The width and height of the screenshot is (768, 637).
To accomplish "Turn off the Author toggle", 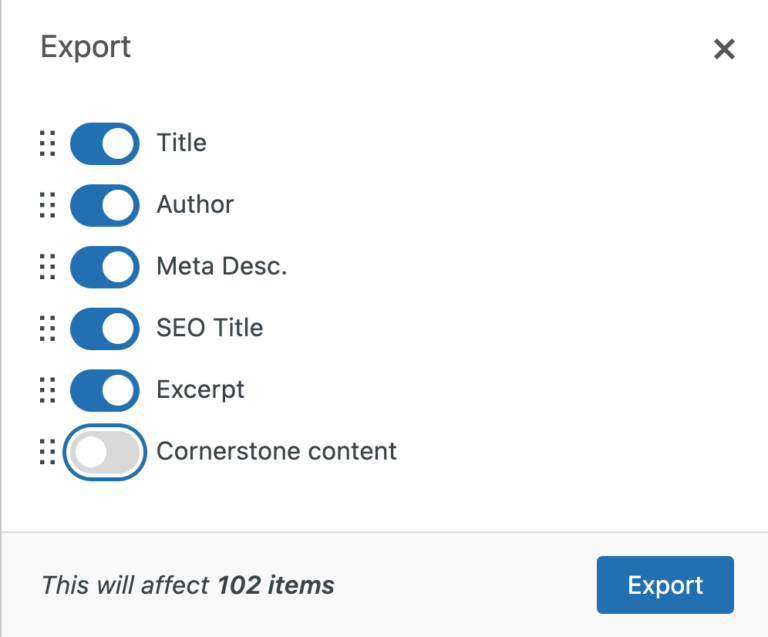I will coord(104,205).
